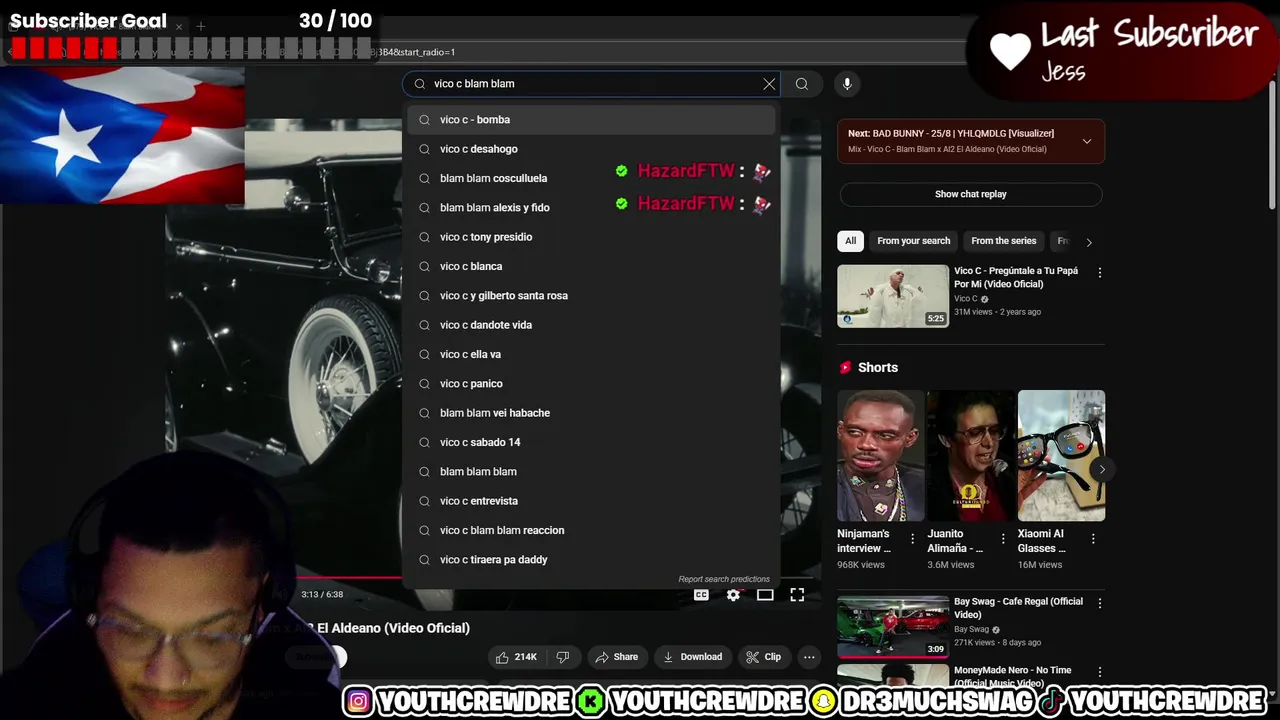Image resolution: width=1280 pixels, height=720 pixels.
Task: Show next shorts with arrow
Action: coord(1101,469)
